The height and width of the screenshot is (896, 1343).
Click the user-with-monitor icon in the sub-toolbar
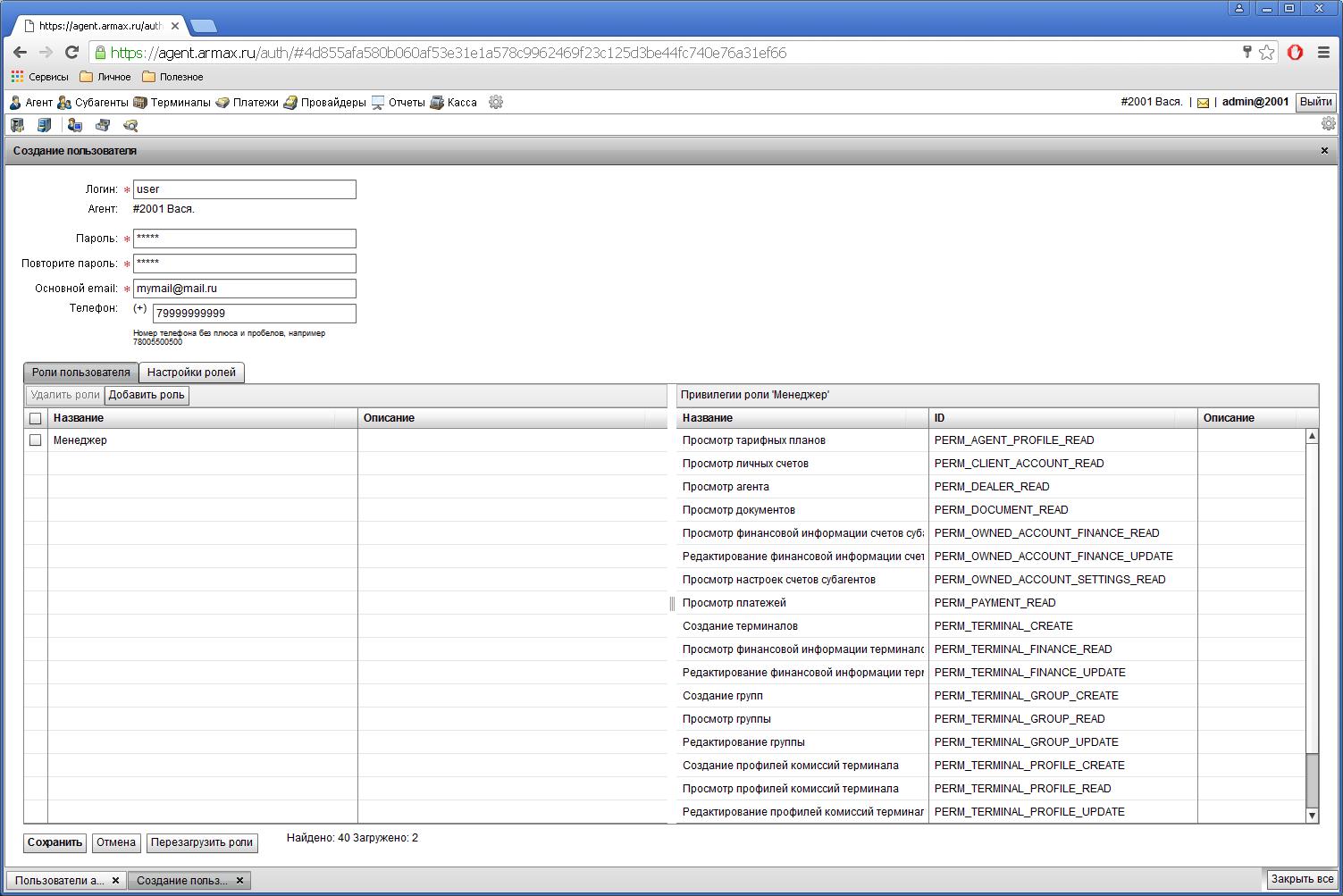75,125
